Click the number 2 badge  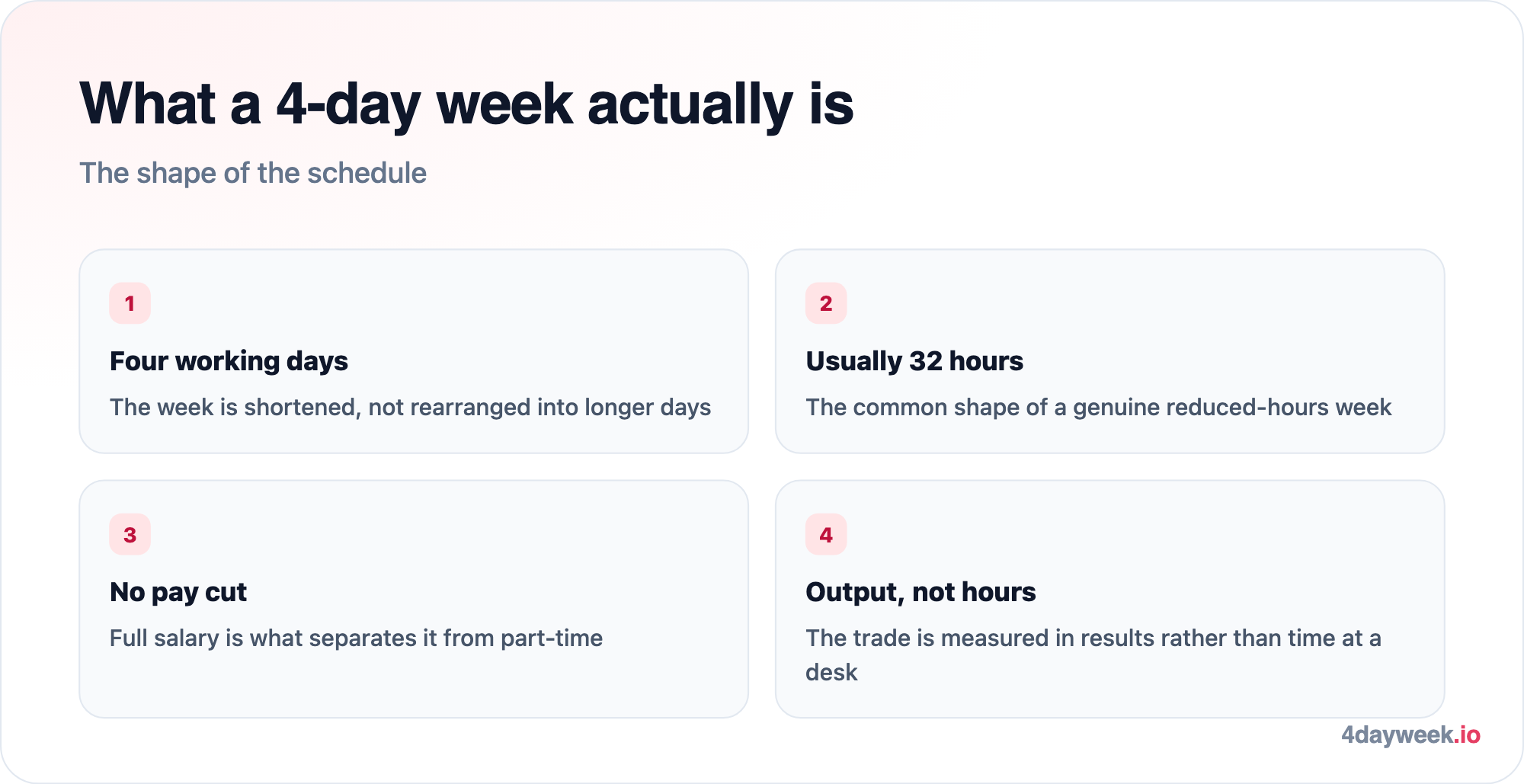coord(826,303)
